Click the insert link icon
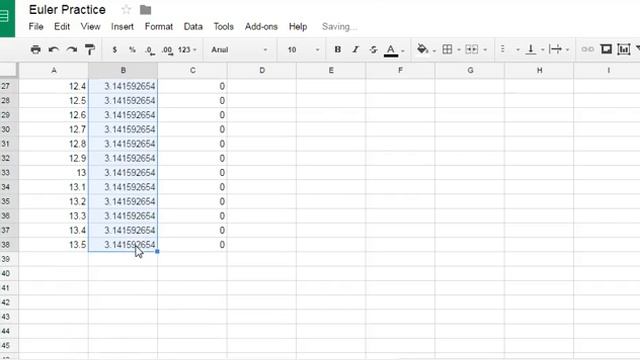Image resolution: width=640 pixels, height=360 pixels. [587, 49]
